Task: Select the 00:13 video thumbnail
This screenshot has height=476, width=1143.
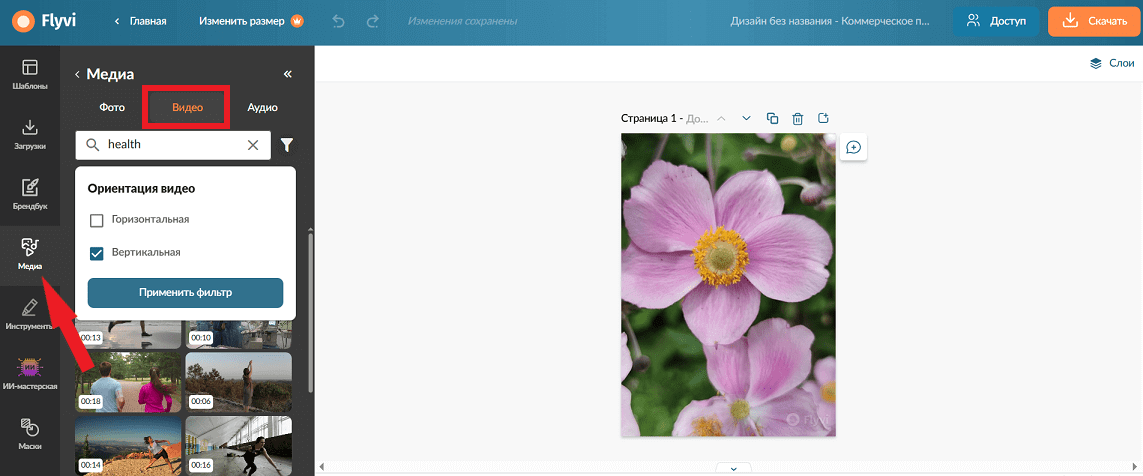Action: pyautogui.click(x=128, y=335)
